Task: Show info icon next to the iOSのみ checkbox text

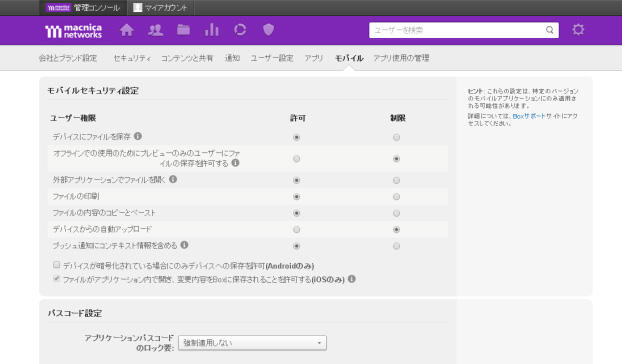Action: tap(351, 279)
